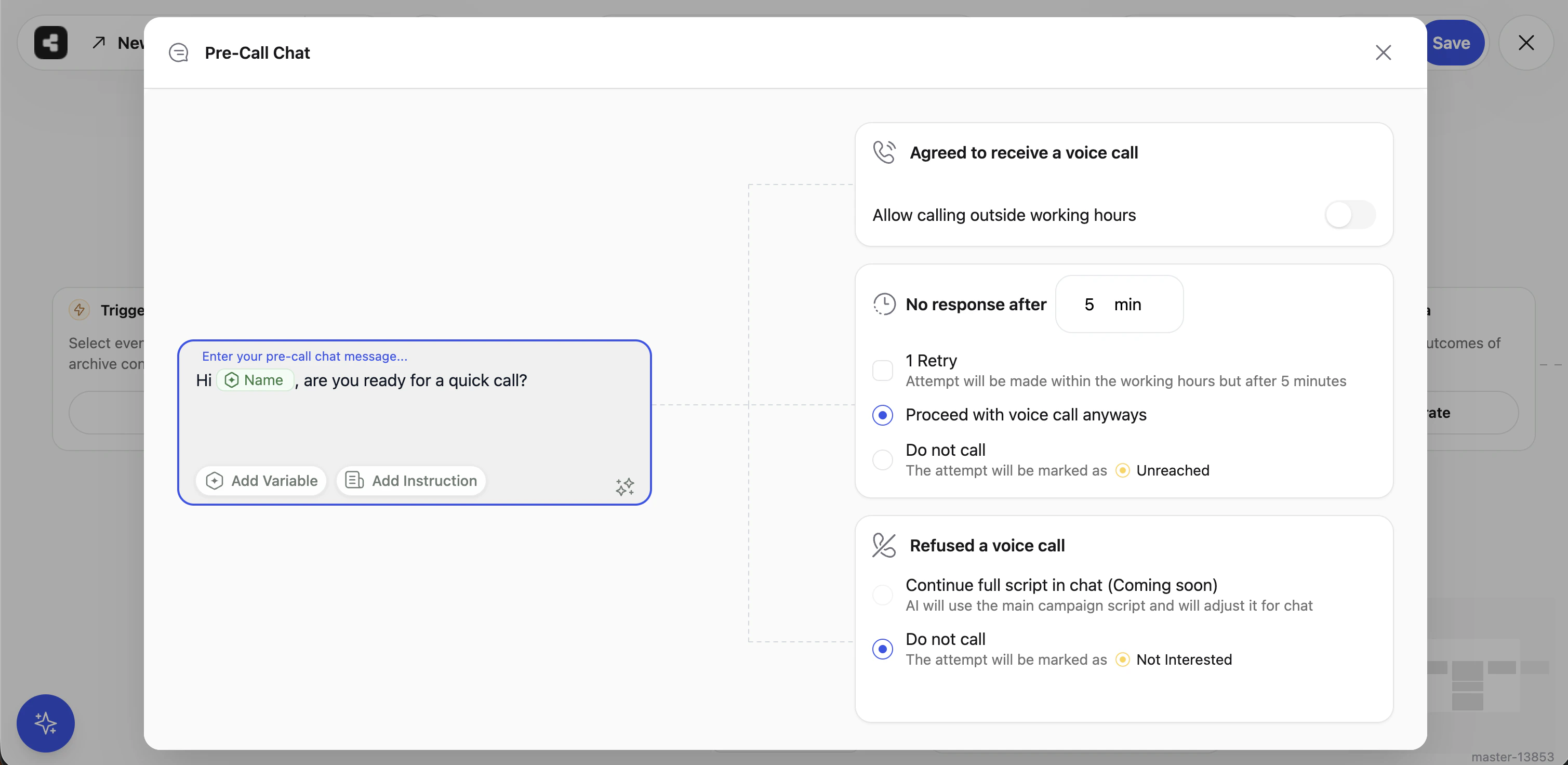The width and height of the screenshot is (1568, 765).
Task: Click the chat bubble icon beside Pre-Call Chat
Action: pyautogui.click(x=178, y=52)
